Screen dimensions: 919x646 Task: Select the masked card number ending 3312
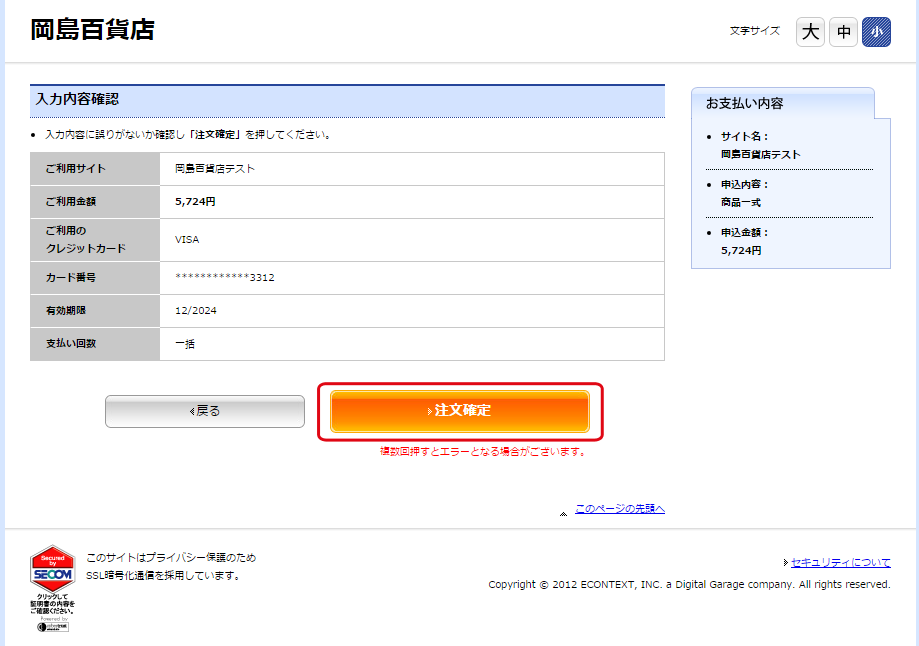click(224, 277)
